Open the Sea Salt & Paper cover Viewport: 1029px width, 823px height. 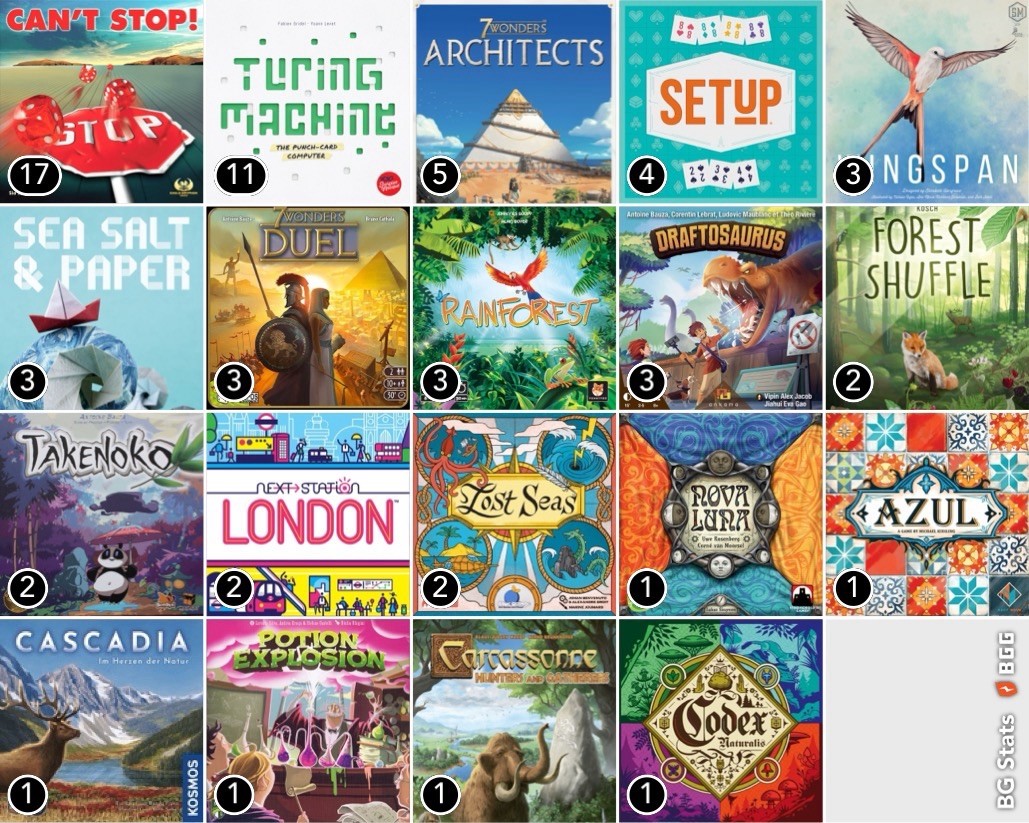(x=101, y=308)
